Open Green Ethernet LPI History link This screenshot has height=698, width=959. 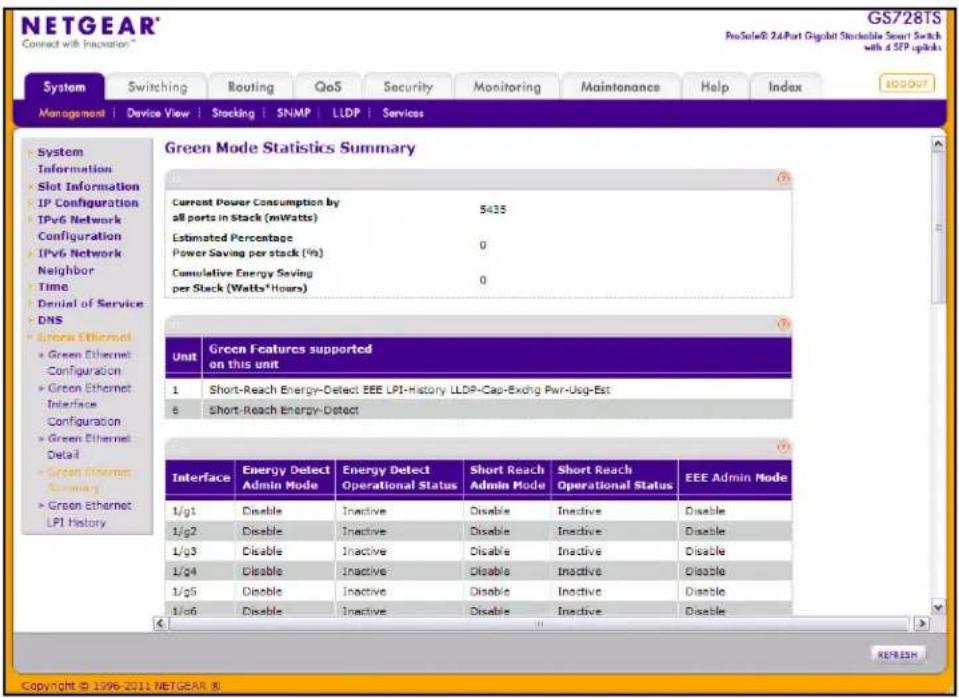[x=89, y=514]
